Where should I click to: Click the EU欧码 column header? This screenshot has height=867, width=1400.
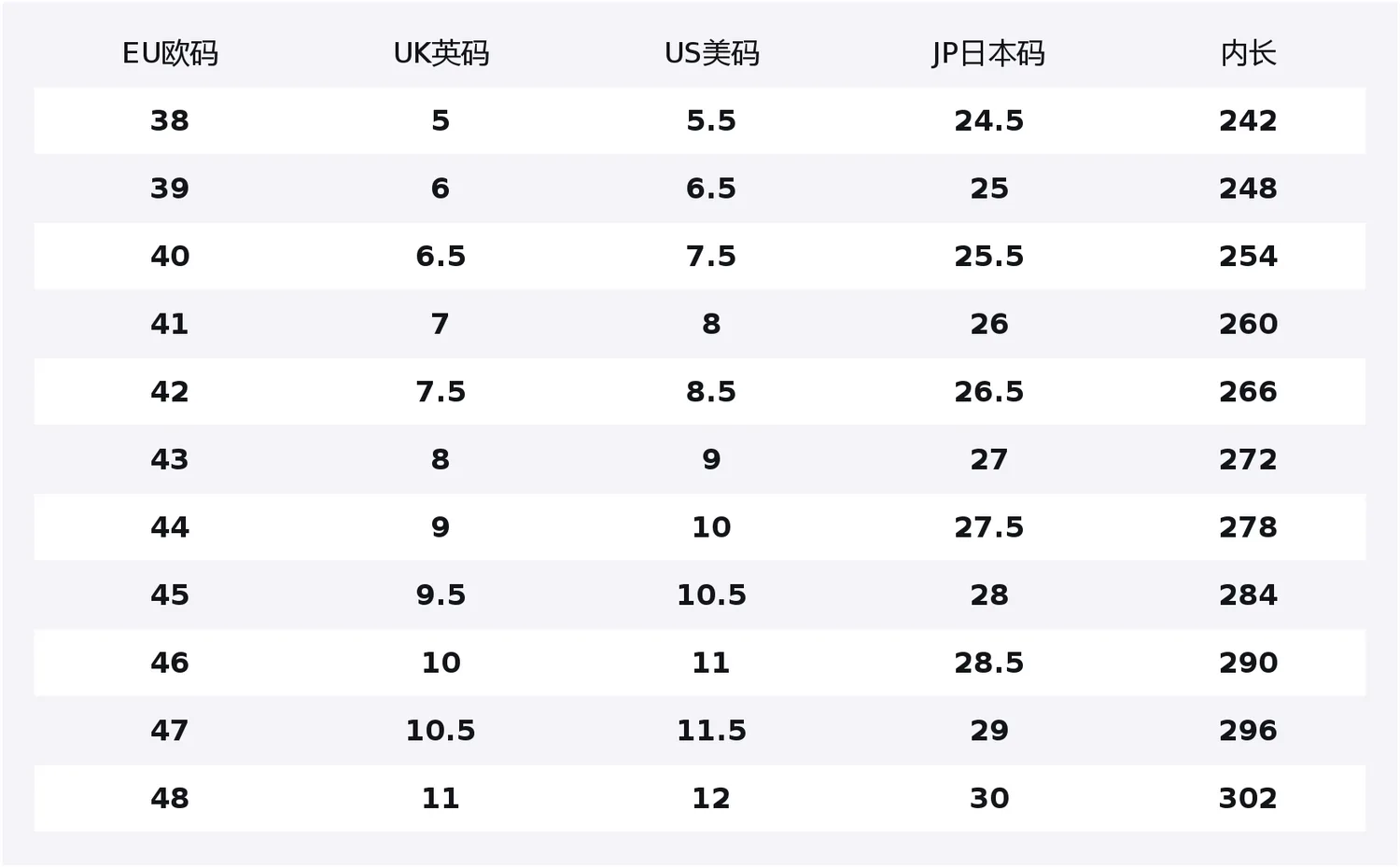(170, 53)
